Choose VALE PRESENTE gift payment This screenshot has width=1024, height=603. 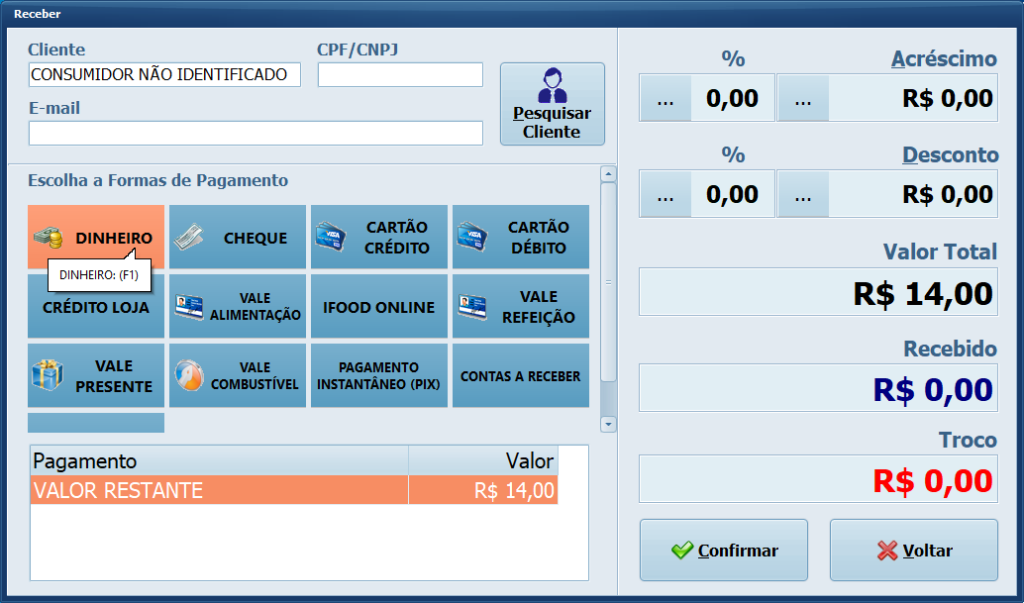coord(96,376)
